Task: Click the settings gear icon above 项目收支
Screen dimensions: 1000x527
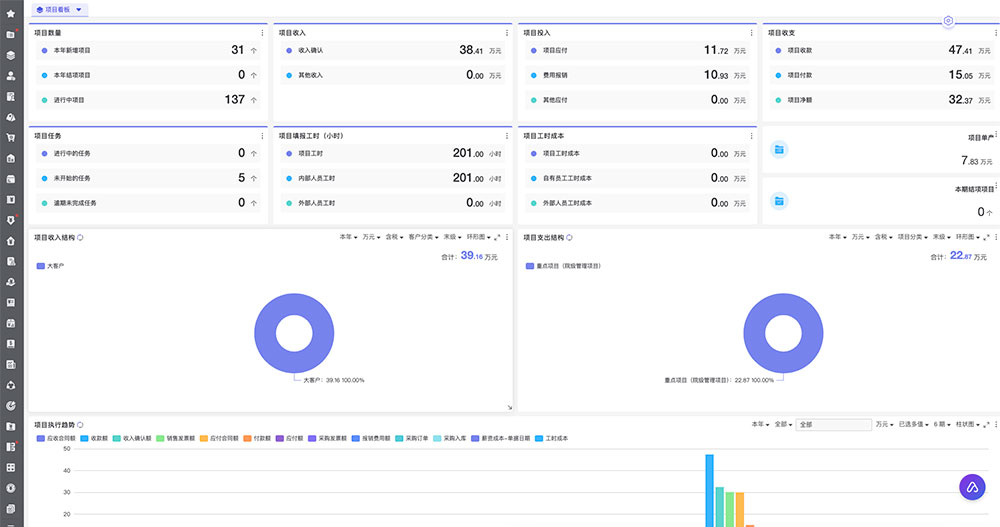Action: pos(948,21)
